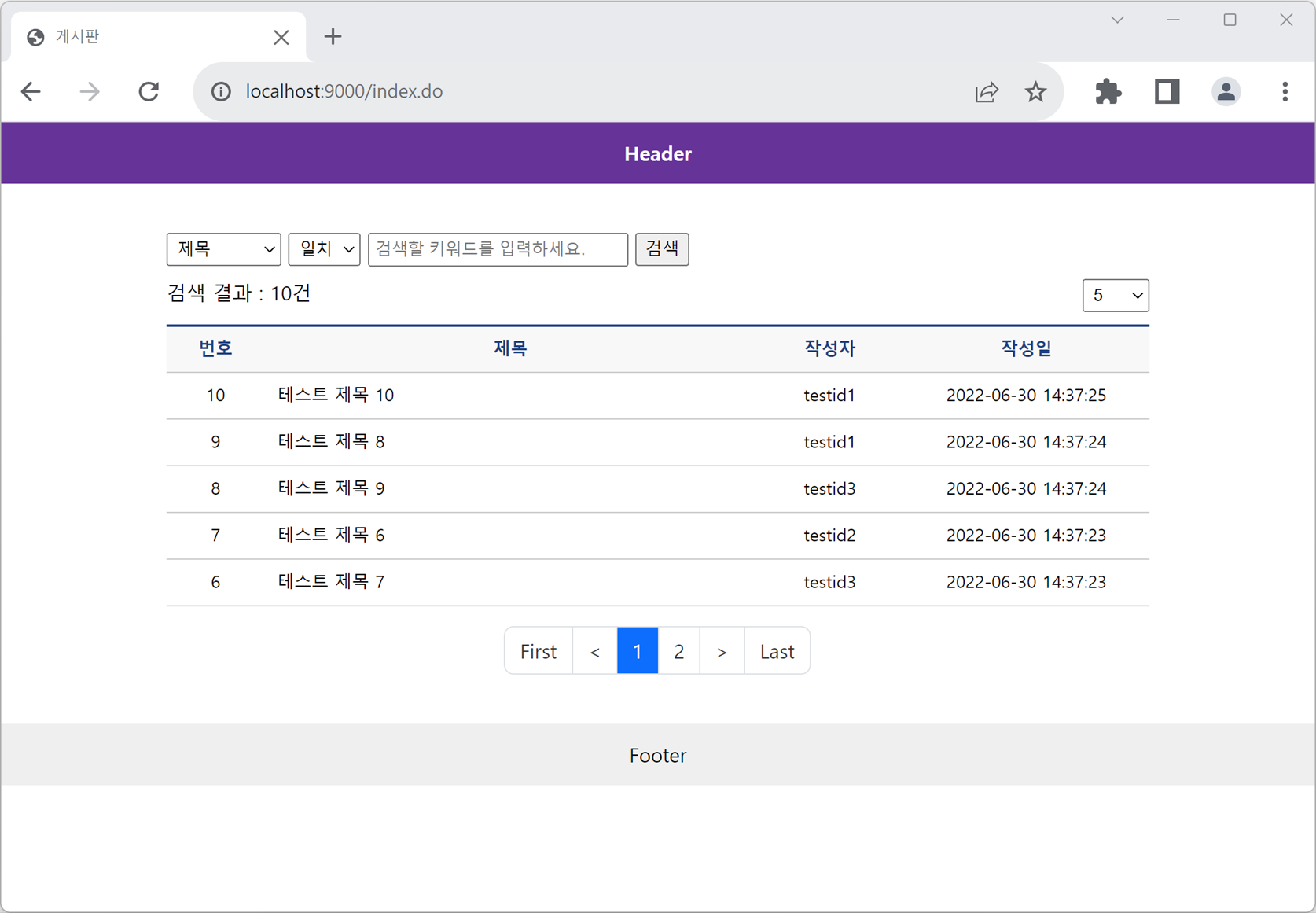Image resolution: width=1316 pixels, height=913 pixels.
Task: Focus the search keyword input field
Action: (x=498, y=249)
